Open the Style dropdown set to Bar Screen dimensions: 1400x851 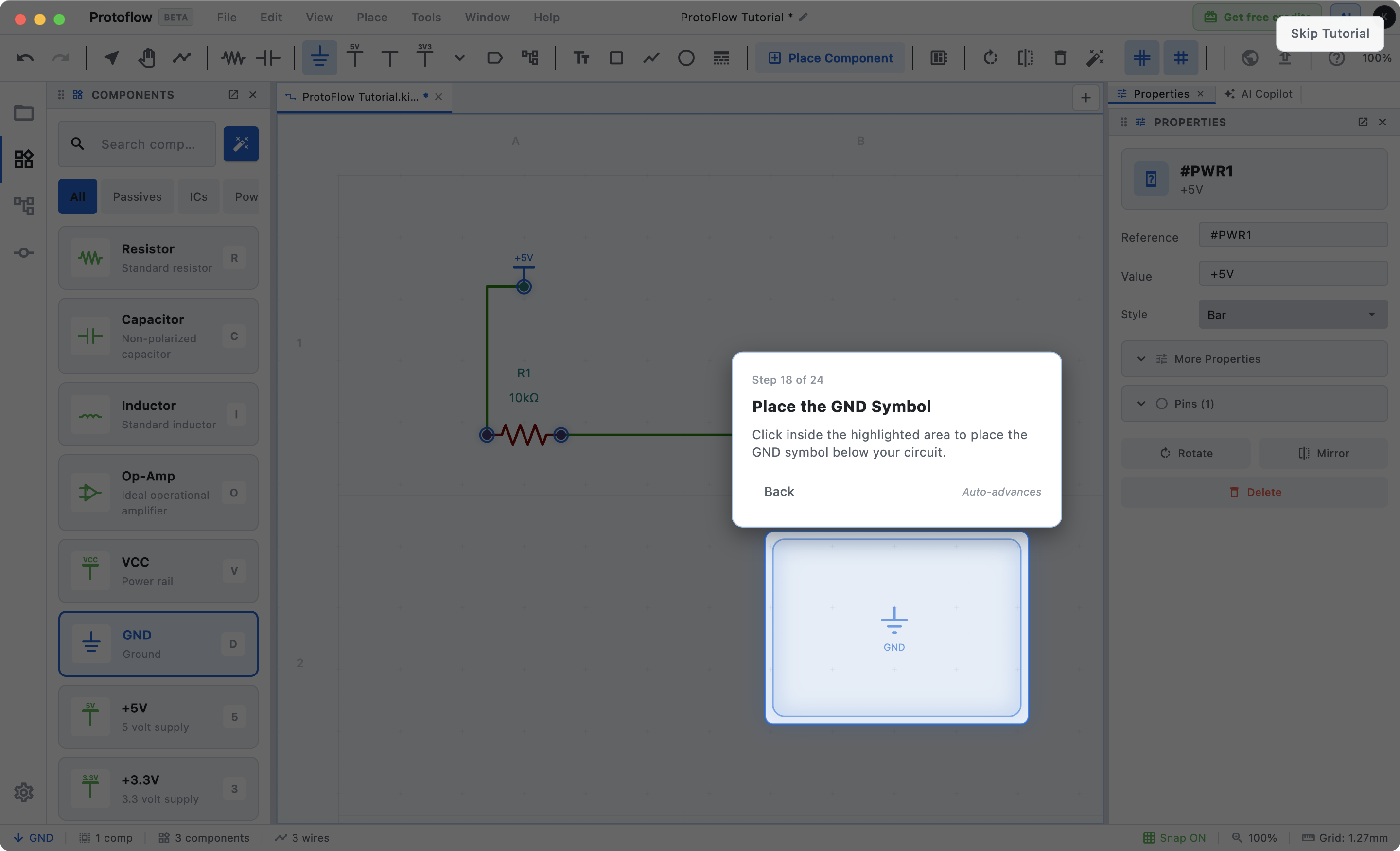(1293, 314)
